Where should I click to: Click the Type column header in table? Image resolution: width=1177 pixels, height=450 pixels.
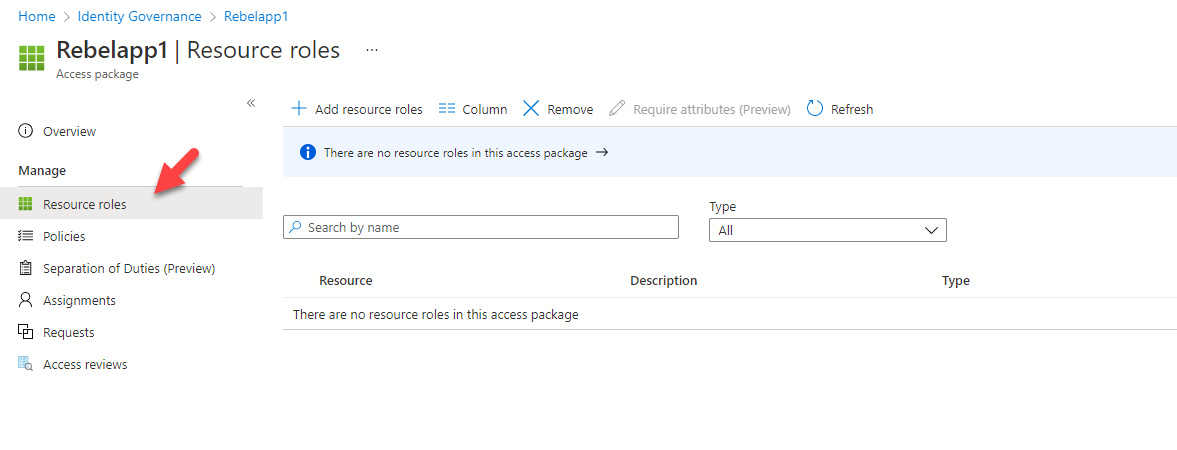click(956, 281)
